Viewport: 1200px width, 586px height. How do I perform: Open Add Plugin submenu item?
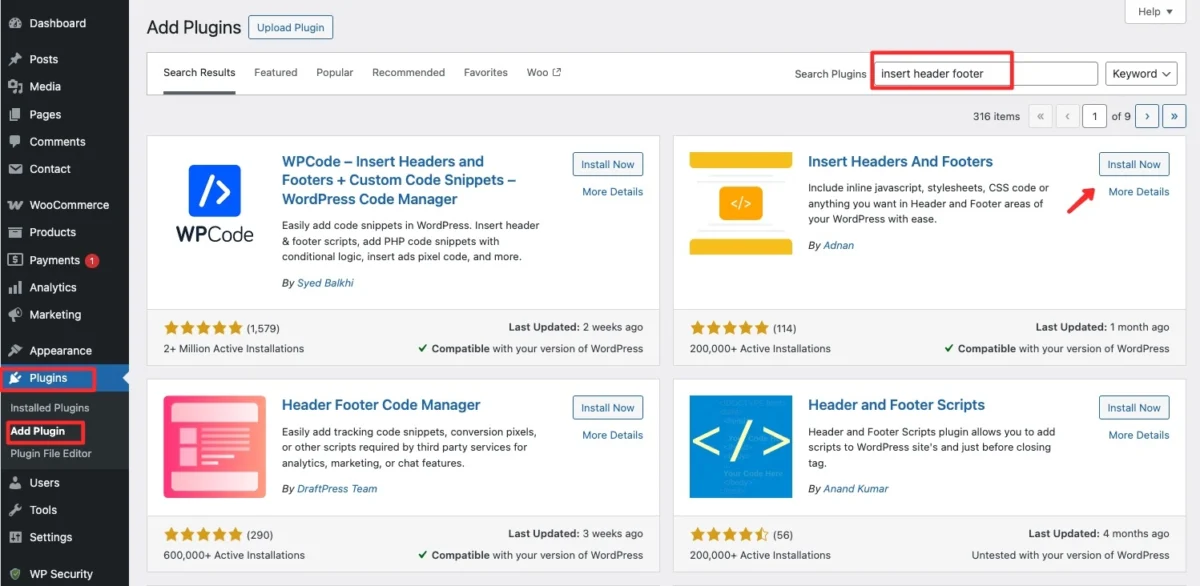(x=38, y=431)
